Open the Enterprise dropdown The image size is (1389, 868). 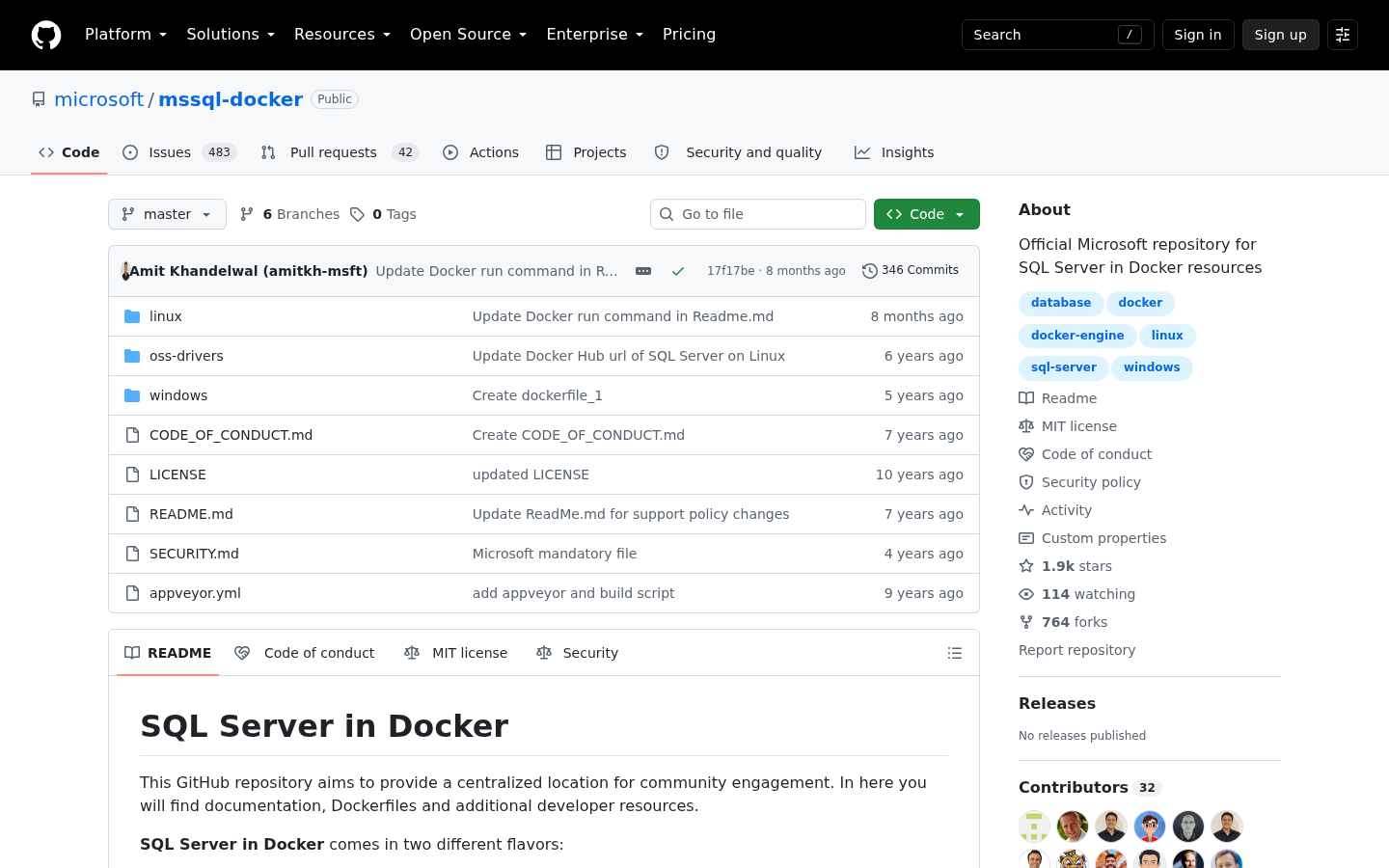click(x=594, y=35)
